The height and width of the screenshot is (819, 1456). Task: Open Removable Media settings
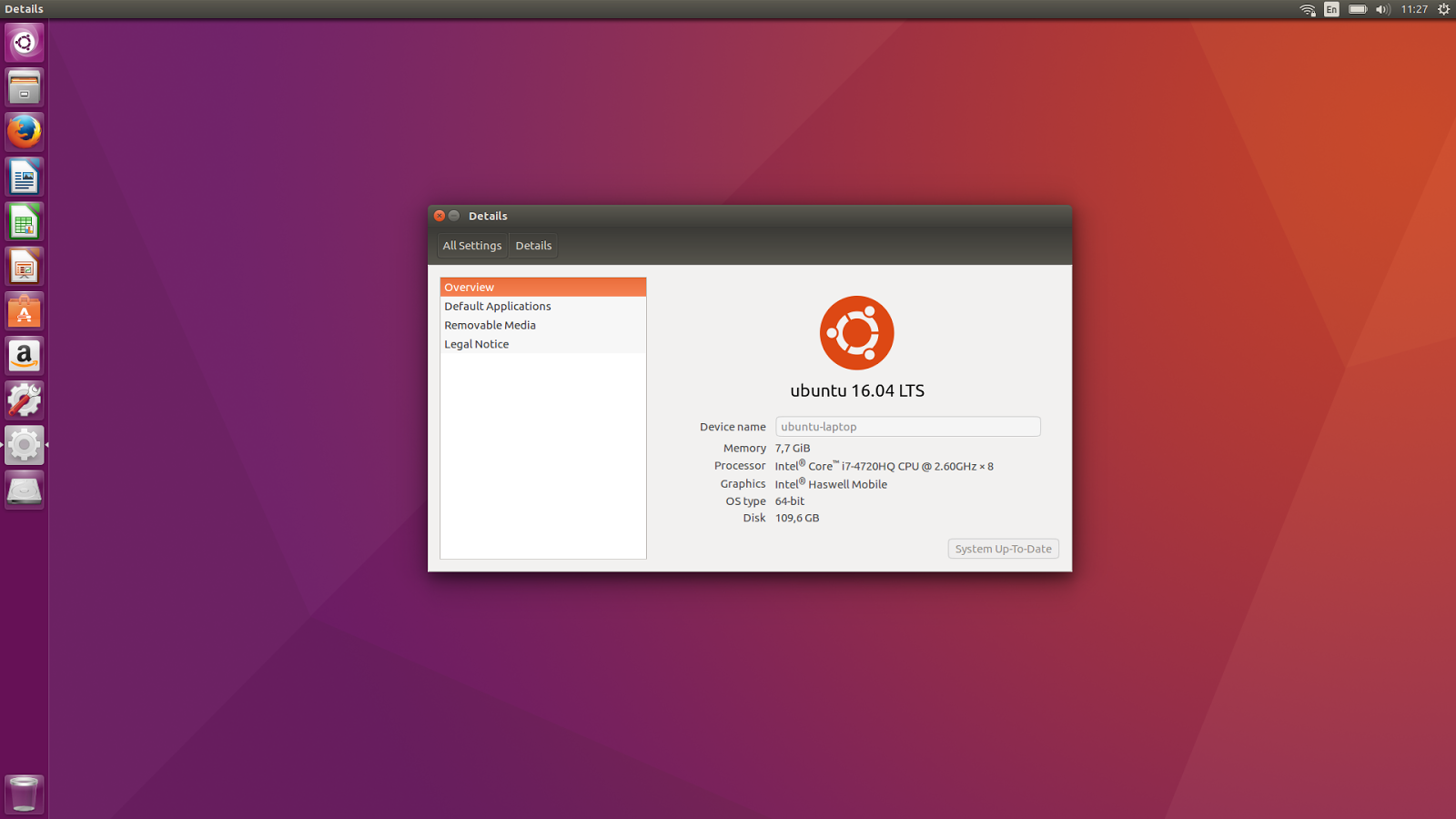click(490, 325)
